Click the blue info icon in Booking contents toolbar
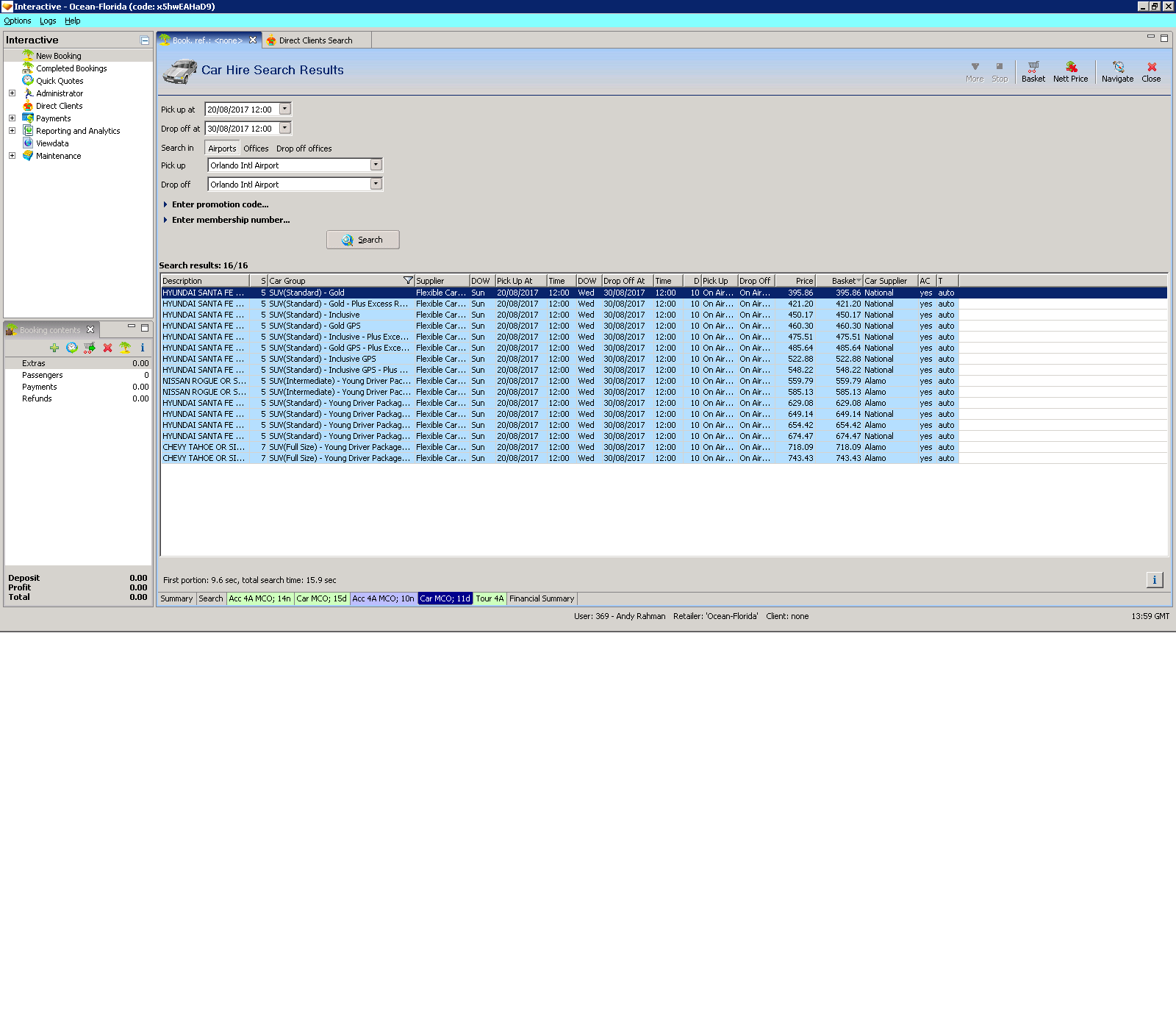Screen dimensions: 1176x1030 (x=143, y=348)
